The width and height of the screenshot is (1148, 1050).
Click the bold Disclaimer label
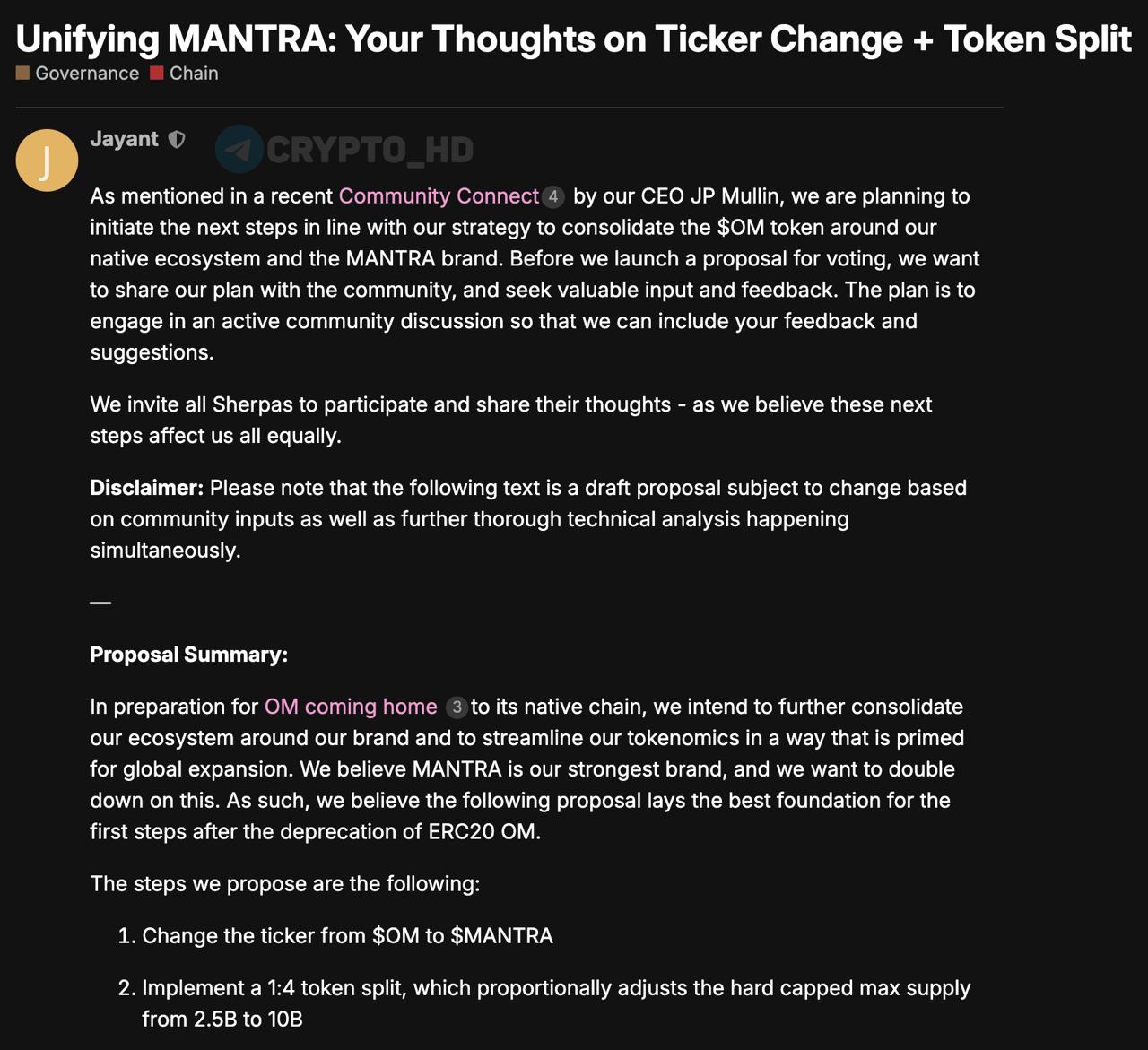click(x=147, y=488)
